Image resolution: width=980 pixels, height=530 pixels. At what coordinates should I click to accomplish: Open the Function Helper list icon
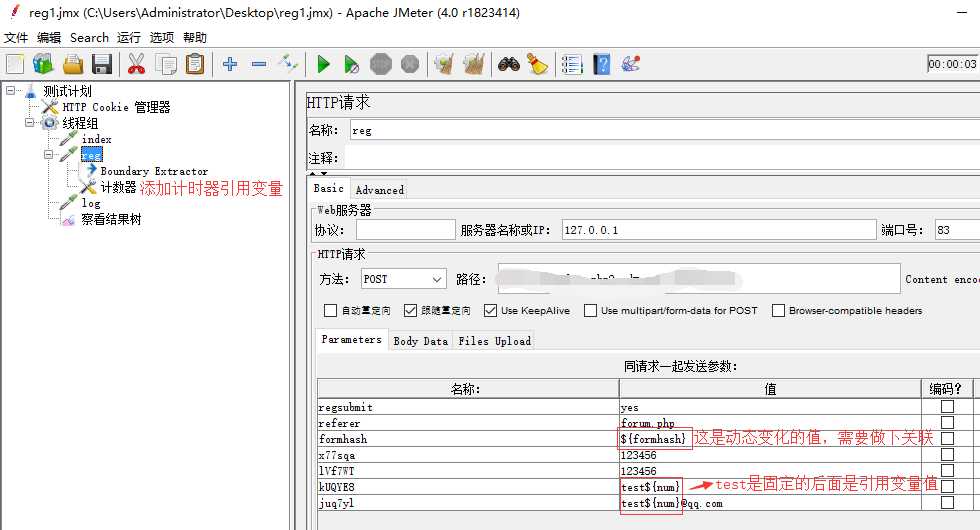571,64
